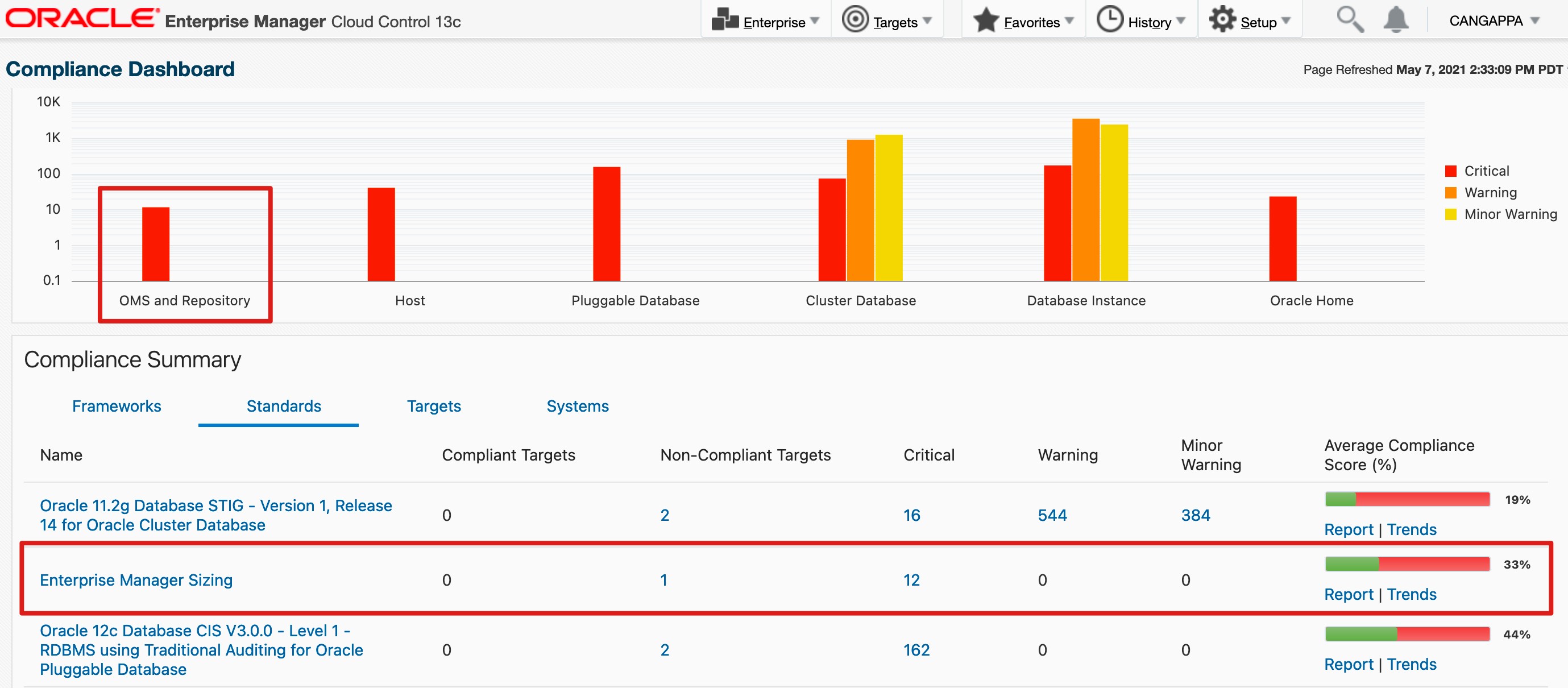Click the OMS and Repository critical bar

click(x=156, y=244)
